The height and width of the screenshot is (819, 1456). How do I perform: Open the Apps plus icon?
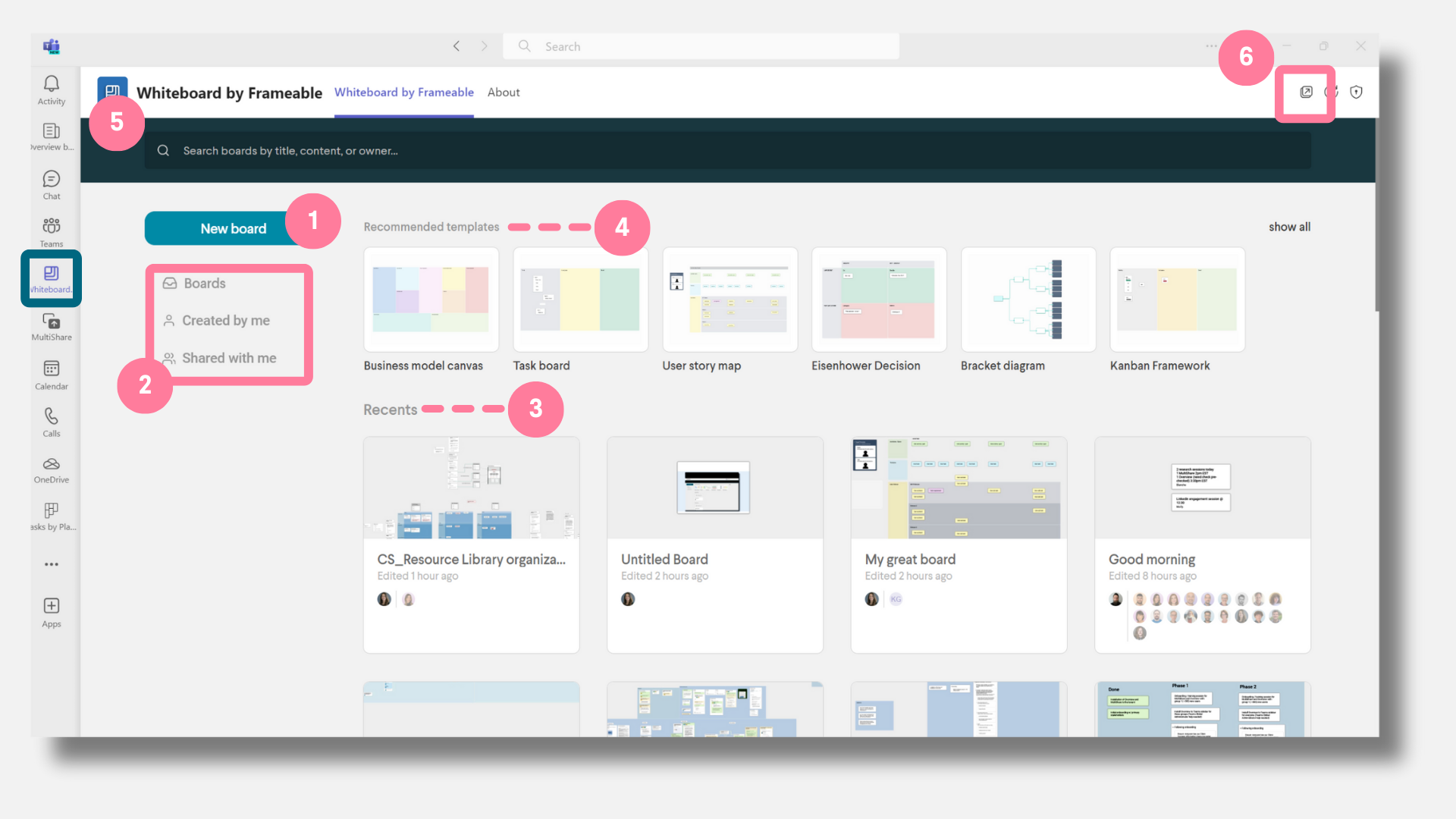coord(51,611)
